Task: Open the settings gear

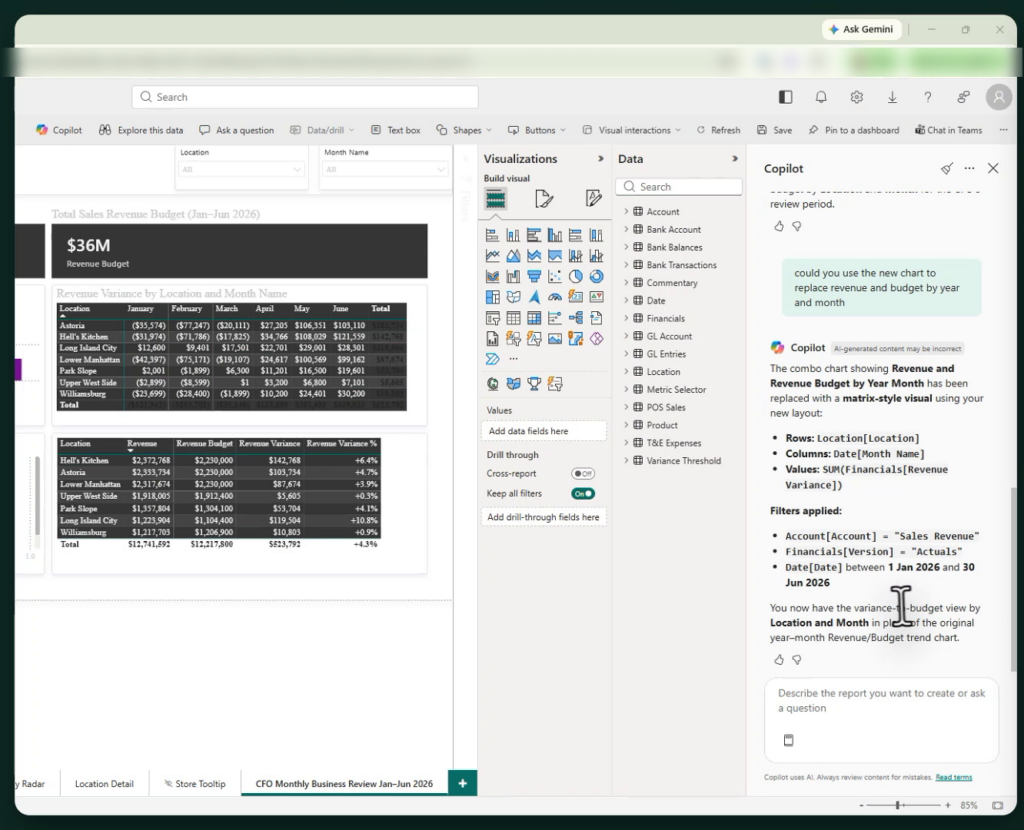Action: [856, 97]
